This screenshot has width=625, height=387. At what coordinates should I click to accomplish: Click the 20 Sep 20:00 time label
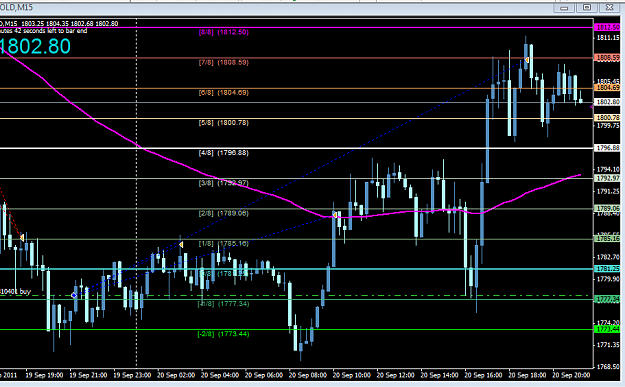point(571,375)
